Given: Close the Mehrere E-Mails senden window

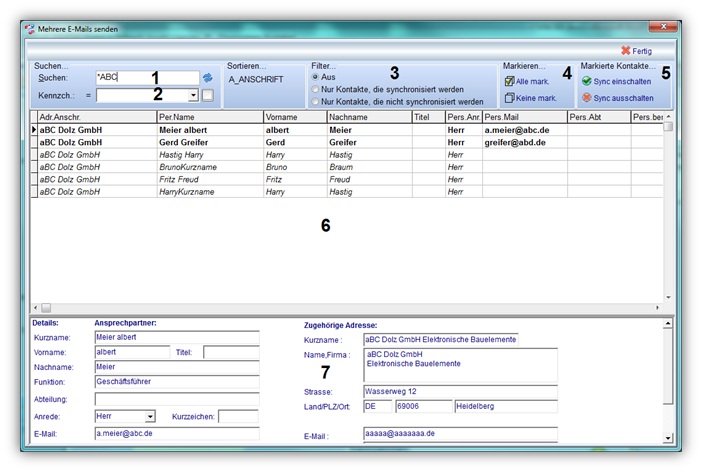Looking at the screenshot, I should click(663, 27).
